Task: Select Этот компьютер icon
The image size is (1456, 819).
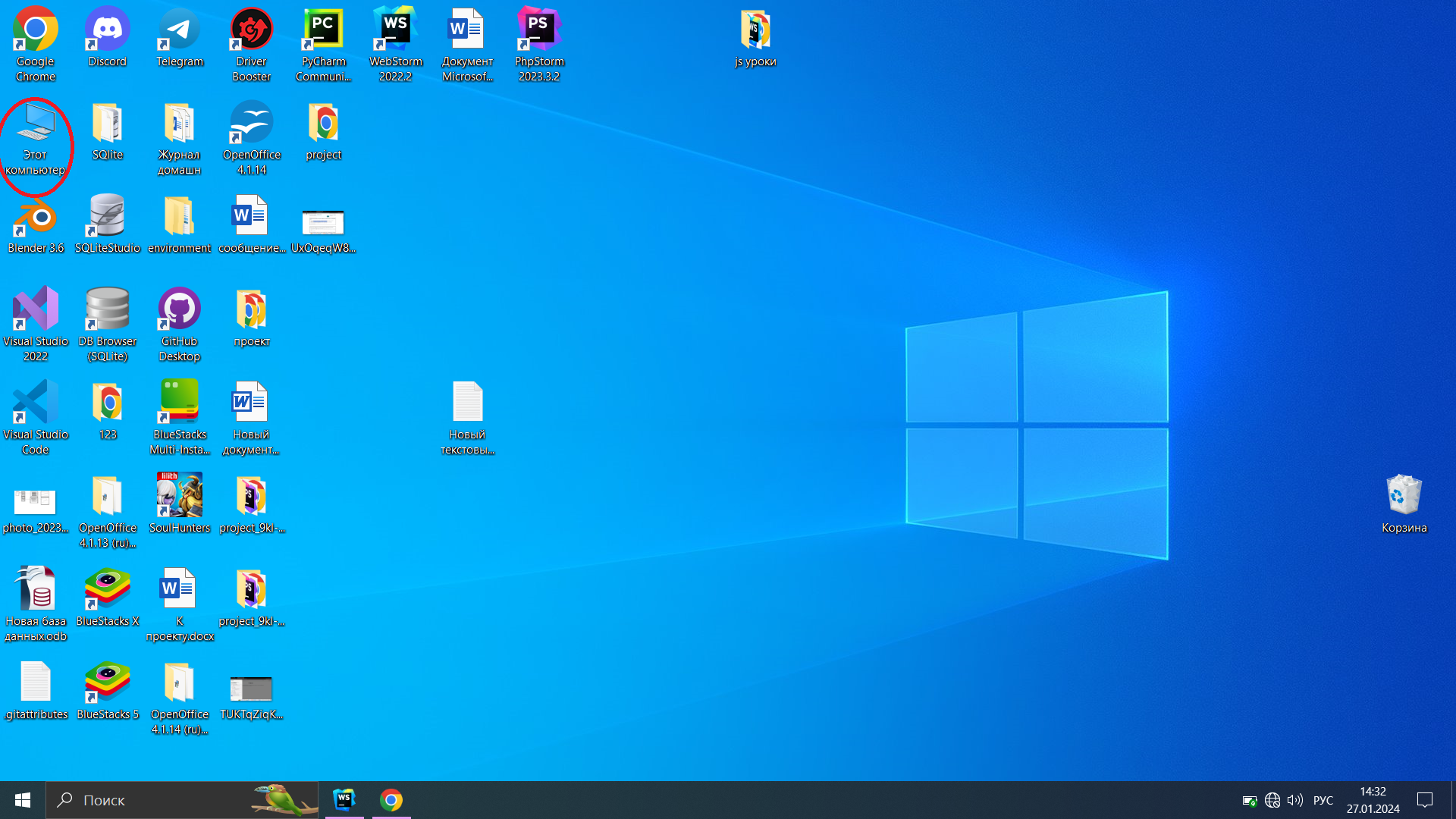Action: pos(36,138)
